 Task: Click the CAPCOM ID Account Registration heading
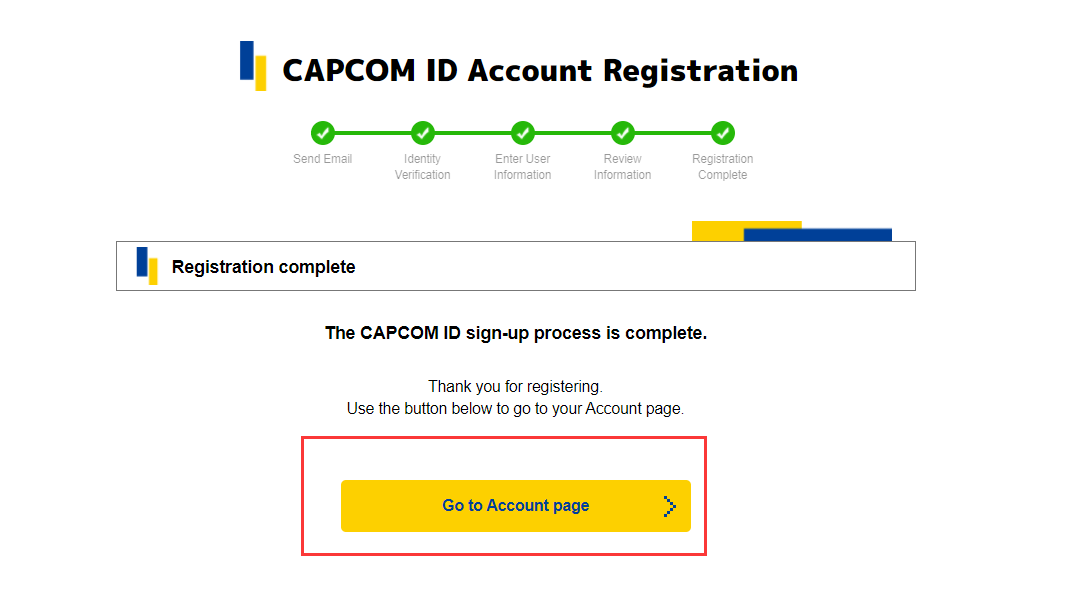[x=540, y=70]
